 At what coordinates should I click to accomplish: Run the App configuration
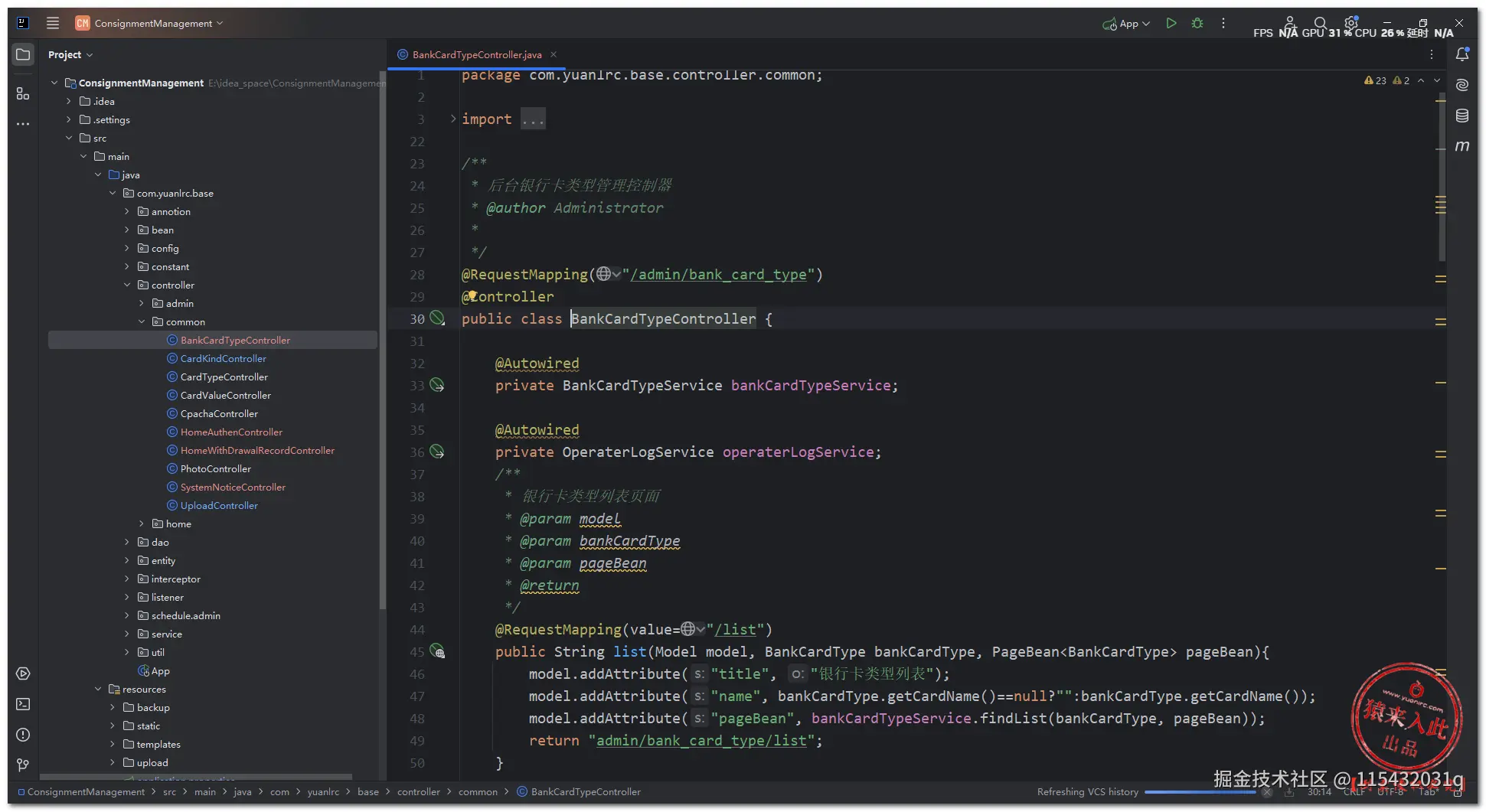pos(1171,23)
